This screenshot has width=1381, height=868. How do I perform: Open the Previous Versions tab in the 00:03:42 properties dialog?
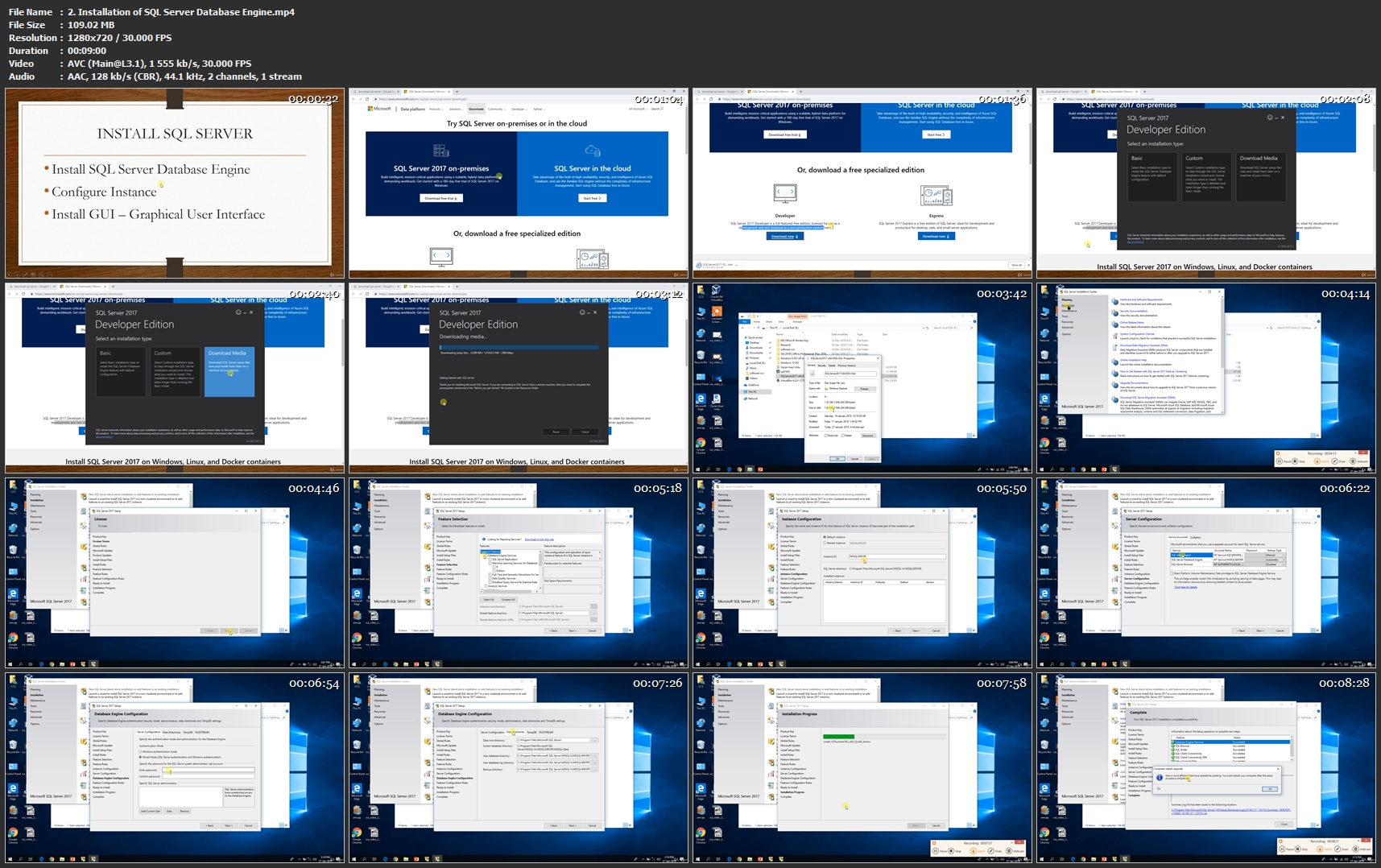coord(848,366)
